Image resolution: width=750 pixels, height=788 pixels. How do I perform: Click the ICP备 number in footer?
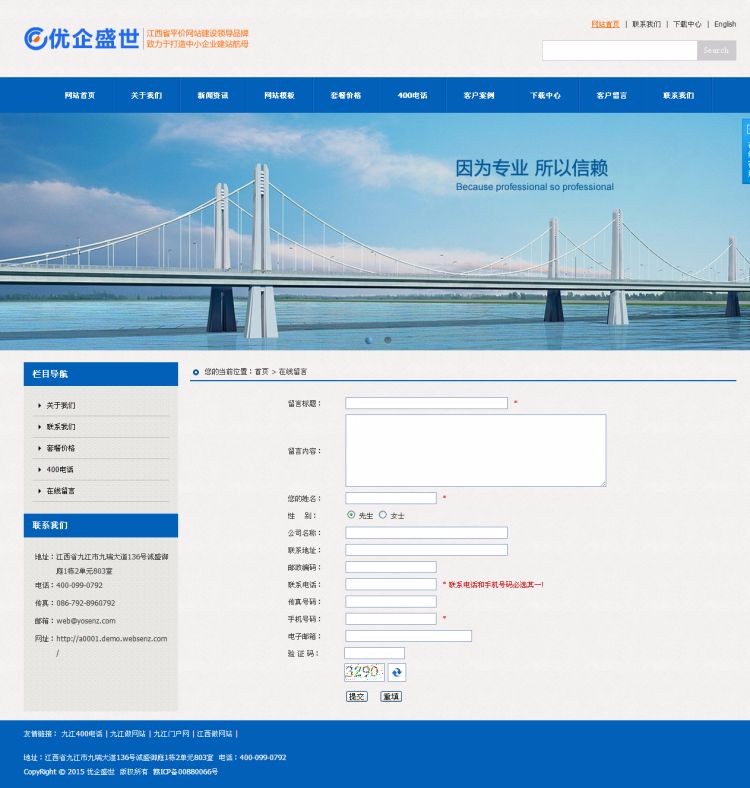pyautogui.click(x=185, y=771)
